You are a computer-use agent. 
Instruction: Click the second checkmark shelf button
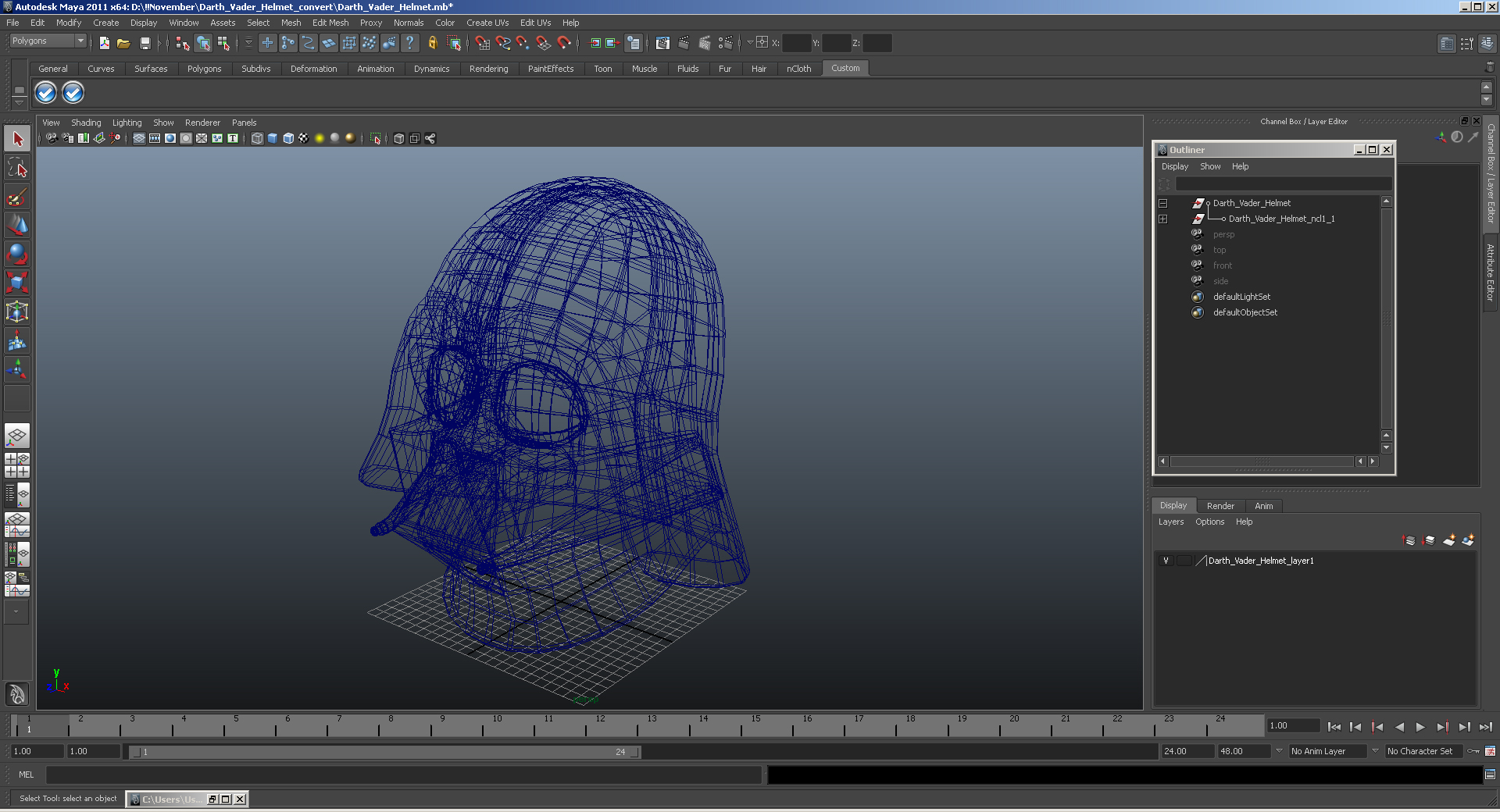point(73,93)
